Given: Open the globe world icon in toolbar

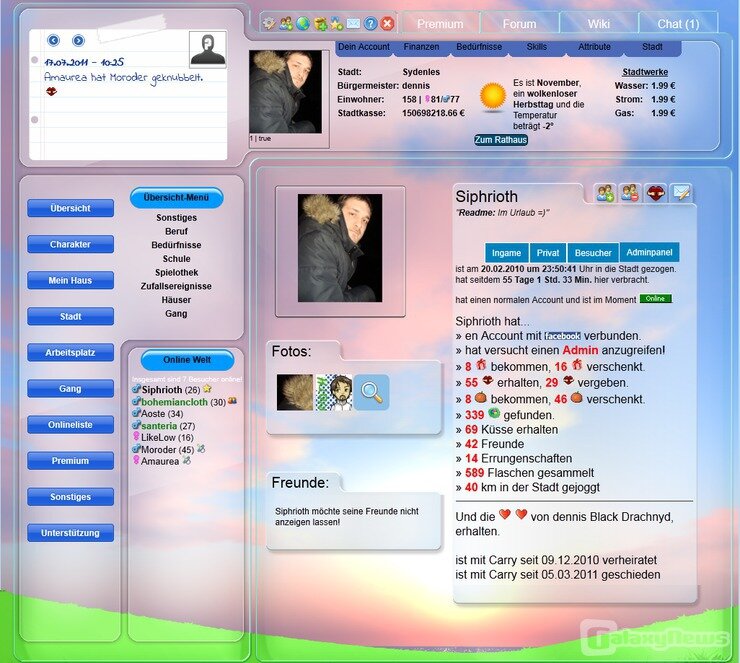Looking at the screenshot, I should pos(303,23).
